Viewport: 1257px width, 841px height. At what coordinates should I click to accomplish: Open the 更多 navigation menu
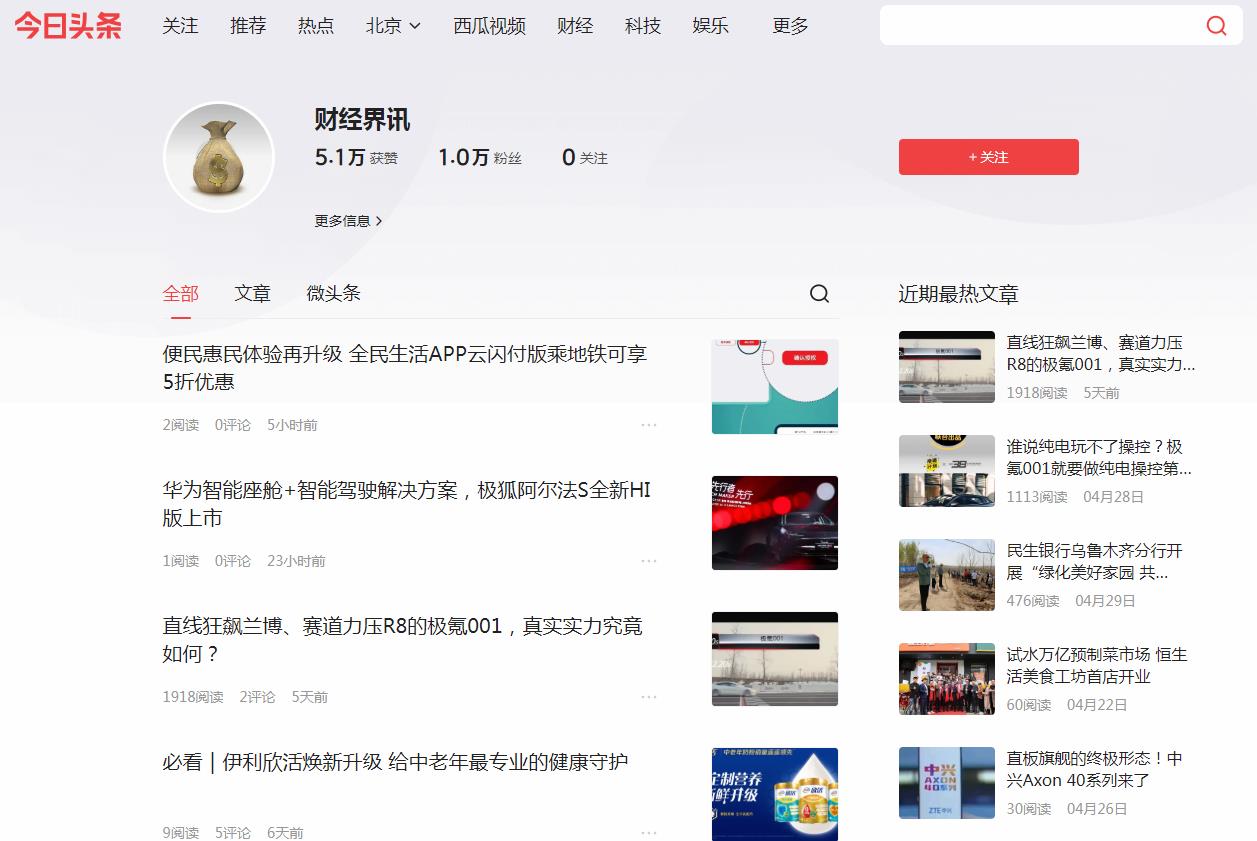click(x=790, y=26)
